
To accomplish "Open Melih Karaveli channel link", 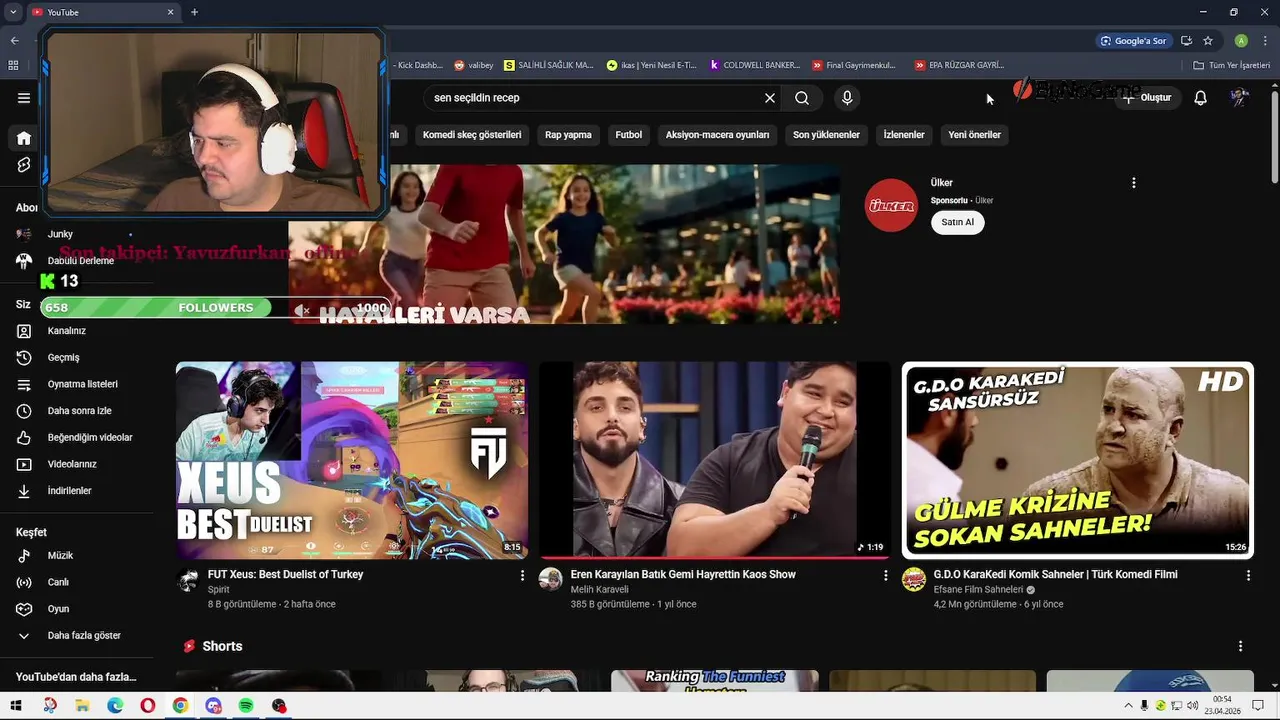I will tap(599, 590).
